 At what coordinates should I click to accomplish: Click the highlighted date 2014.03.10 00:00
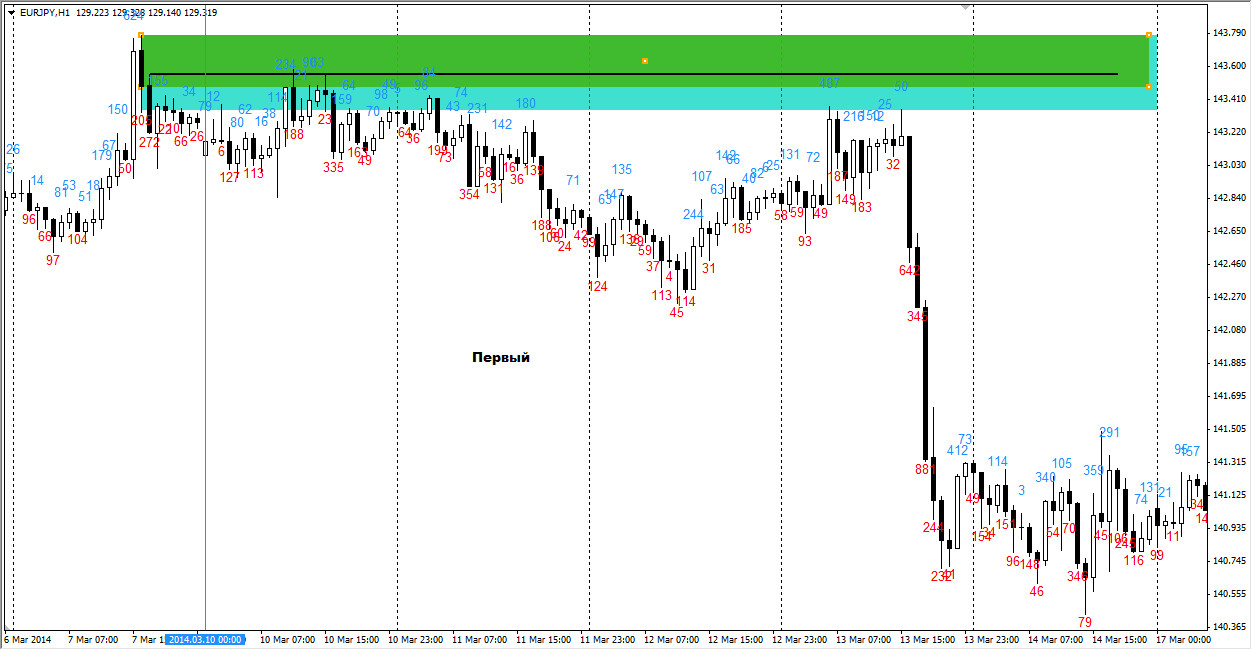coord(205,638)
